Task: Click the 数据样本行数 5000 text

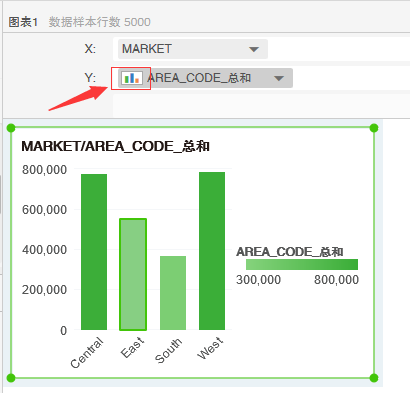Action: point(100,22)
